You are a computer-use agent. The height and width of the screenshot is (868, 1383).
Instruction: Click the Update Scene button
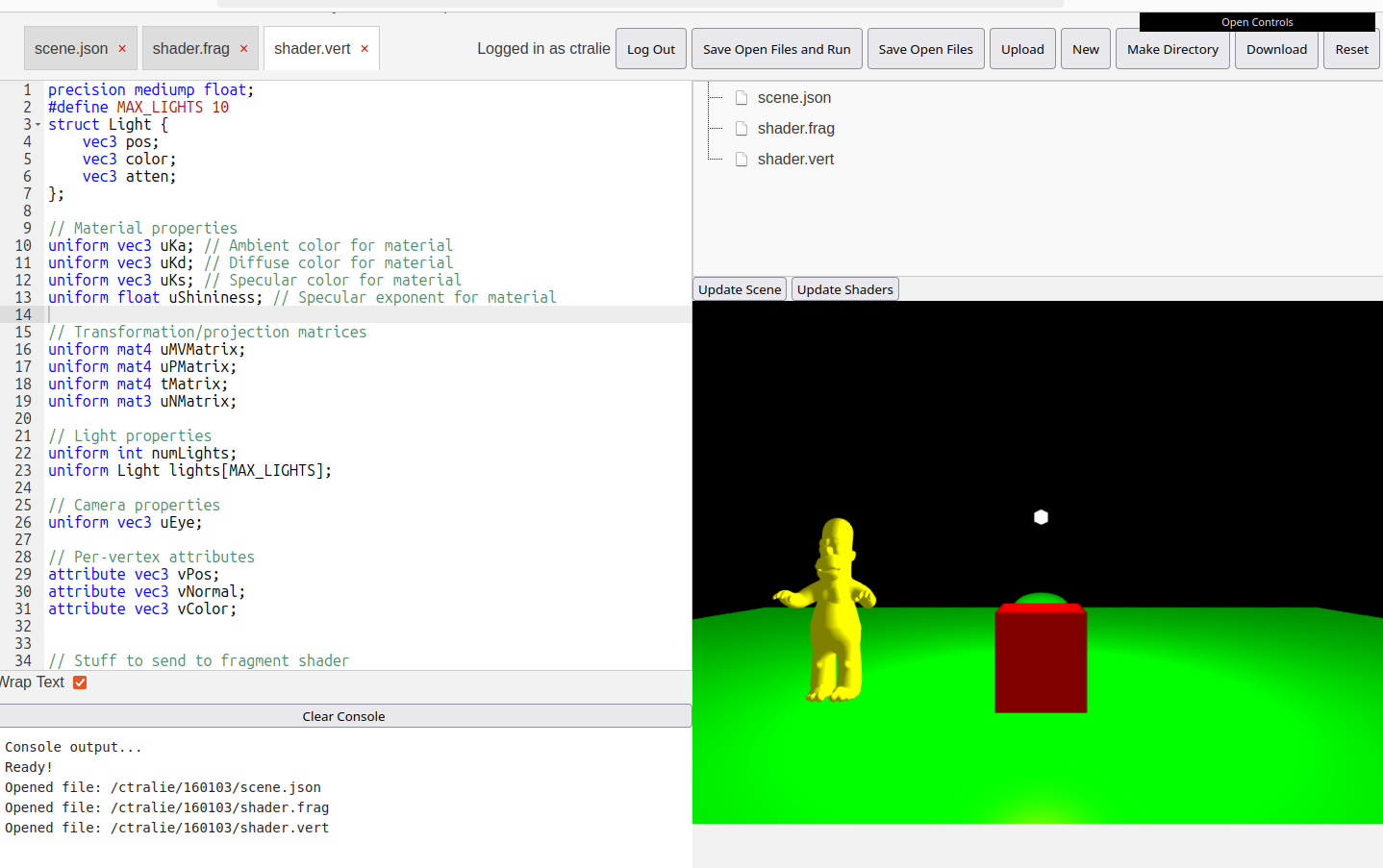pyautogui.click(x=740, y=289)
